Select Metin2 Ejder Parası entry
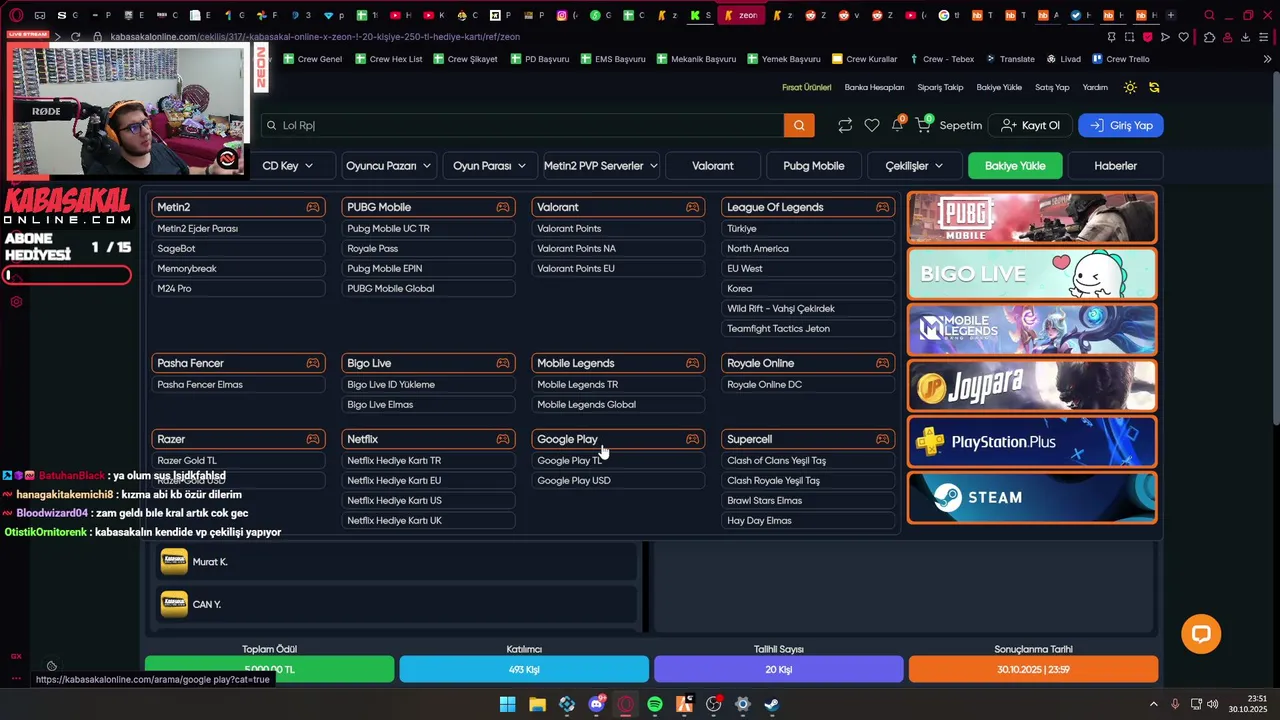The image size is (1280, 720). pyautogui.click(x=238, y=229)
